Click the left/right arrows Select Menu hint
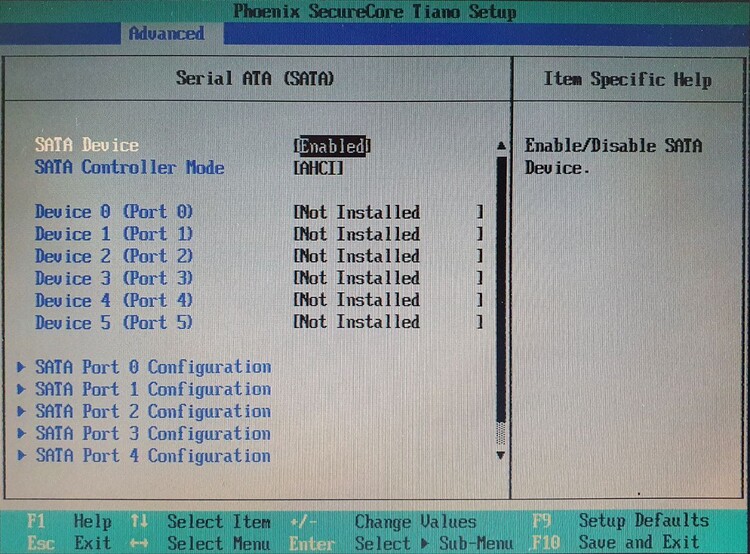 pos(200,543)
